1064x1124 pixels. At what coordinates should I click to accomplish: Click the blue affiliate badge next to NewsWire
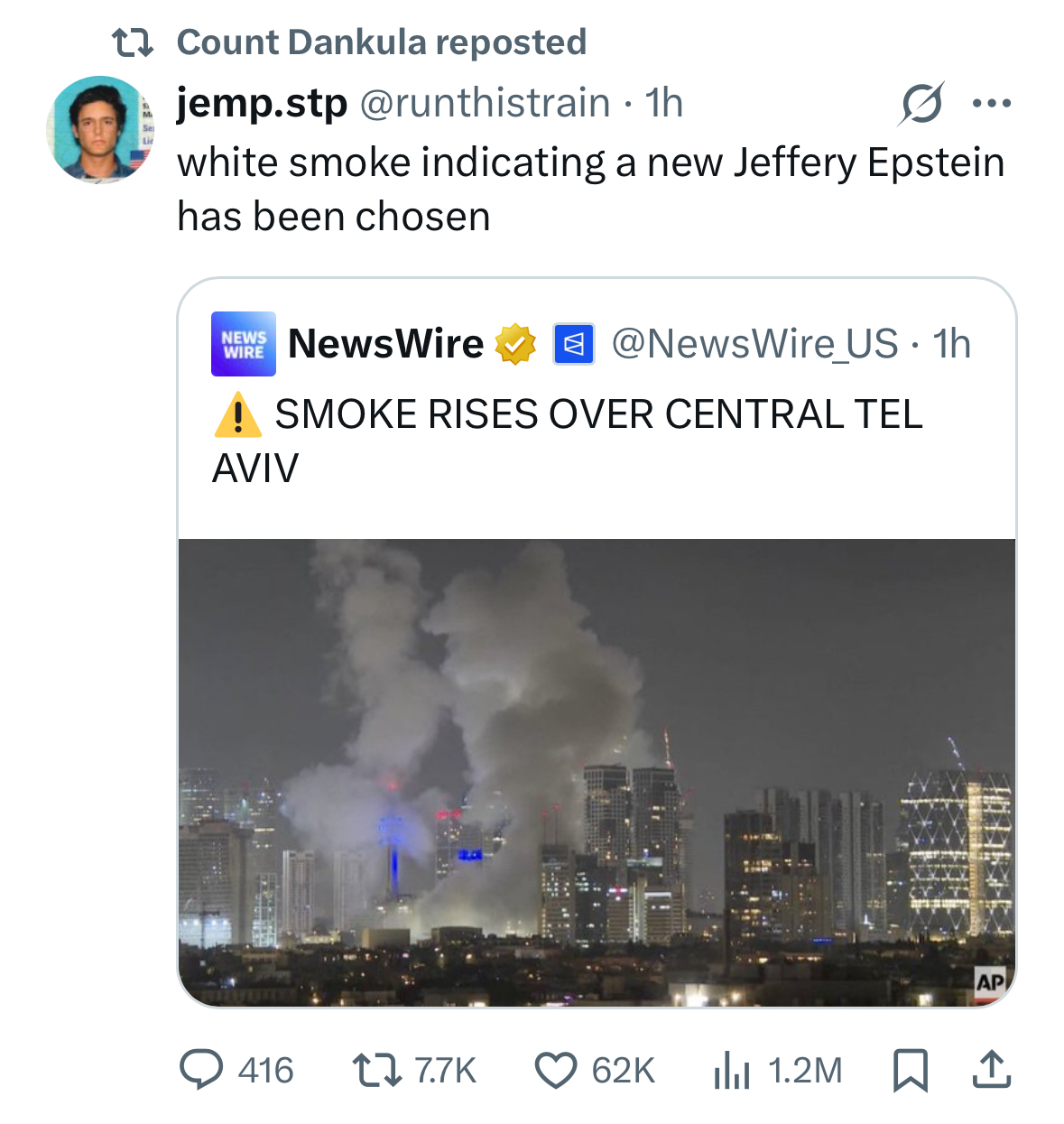click(x=573, y=344)
